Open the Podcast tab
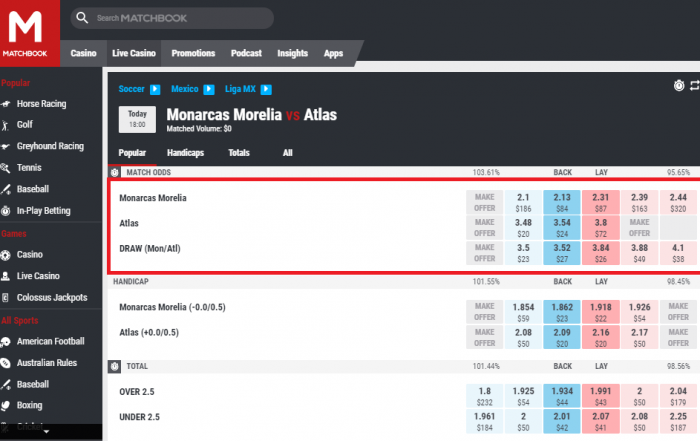700x441 pixels. tap(246, 53)
